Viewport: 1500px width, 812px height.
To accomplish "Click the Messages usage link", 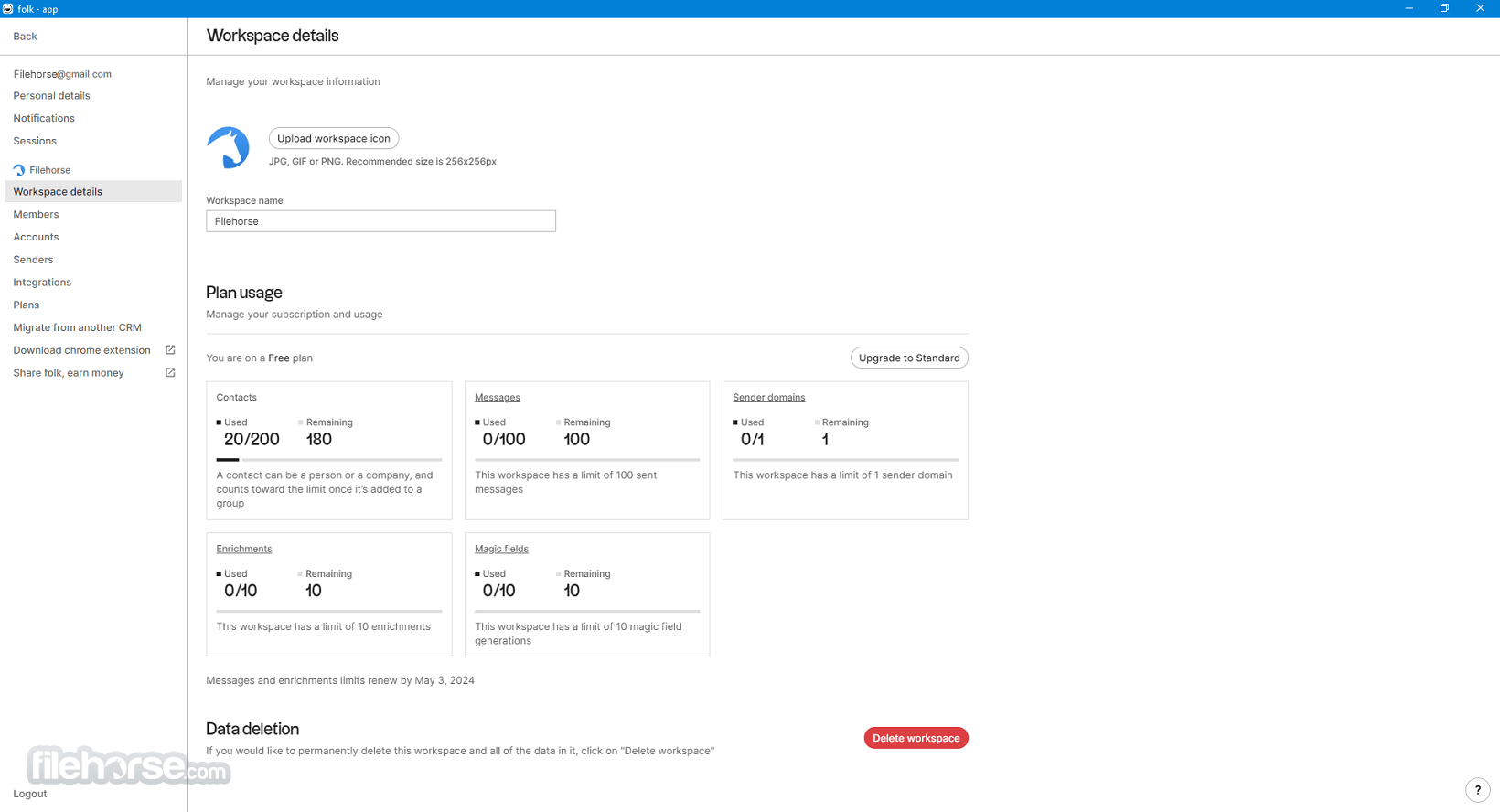I will (498, 398).
